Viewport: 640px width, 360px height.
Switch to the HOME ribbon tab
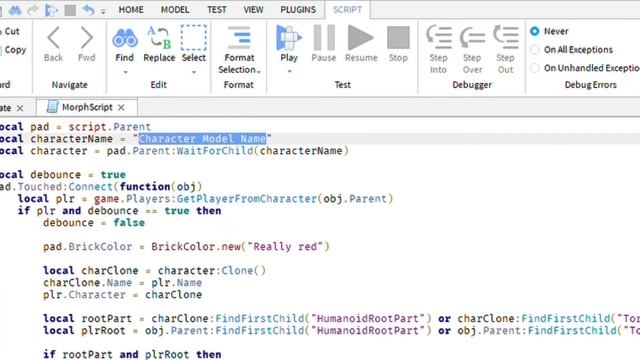(x=131, y=9)
